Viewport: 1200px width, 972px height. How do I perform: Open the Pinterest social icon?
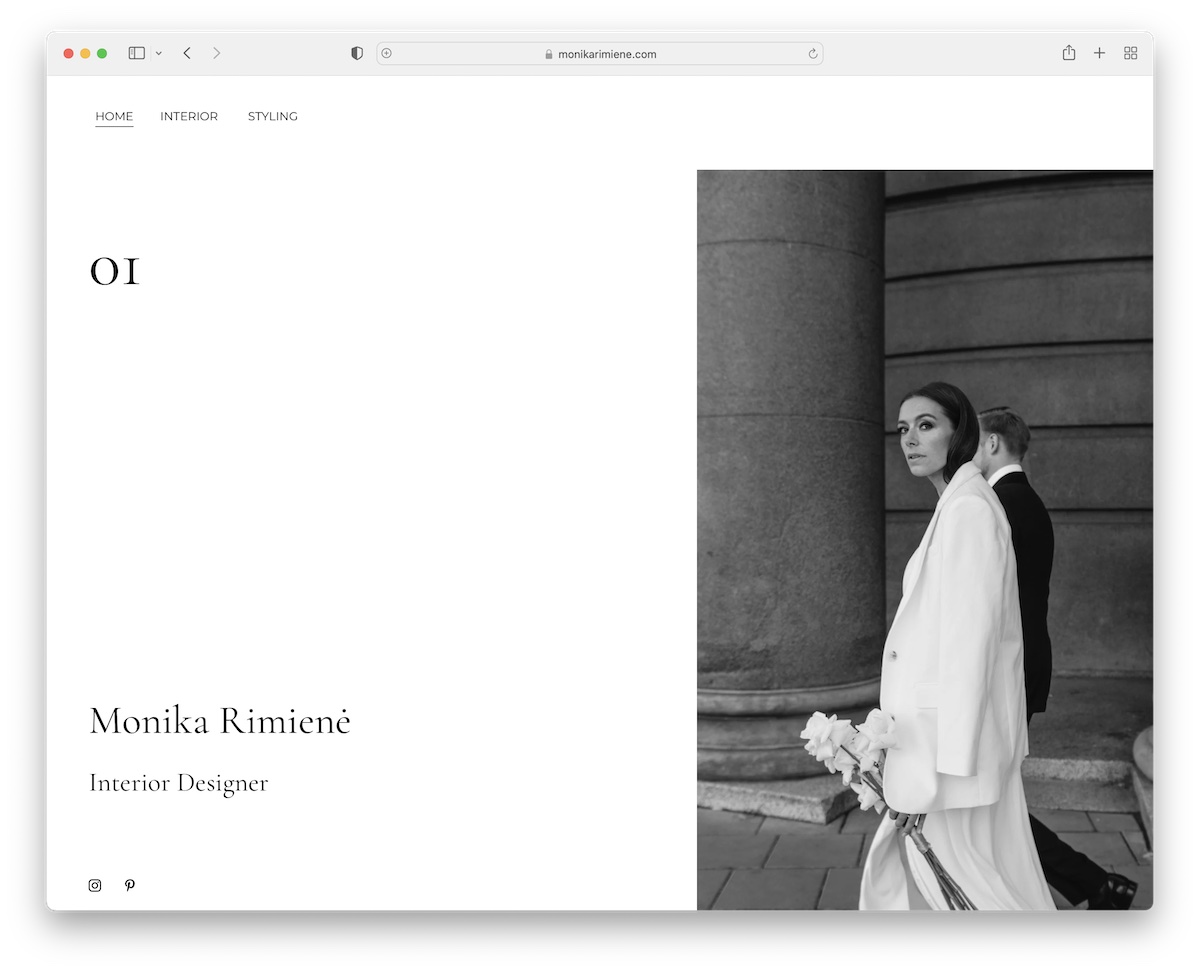(x=130, y=885)
